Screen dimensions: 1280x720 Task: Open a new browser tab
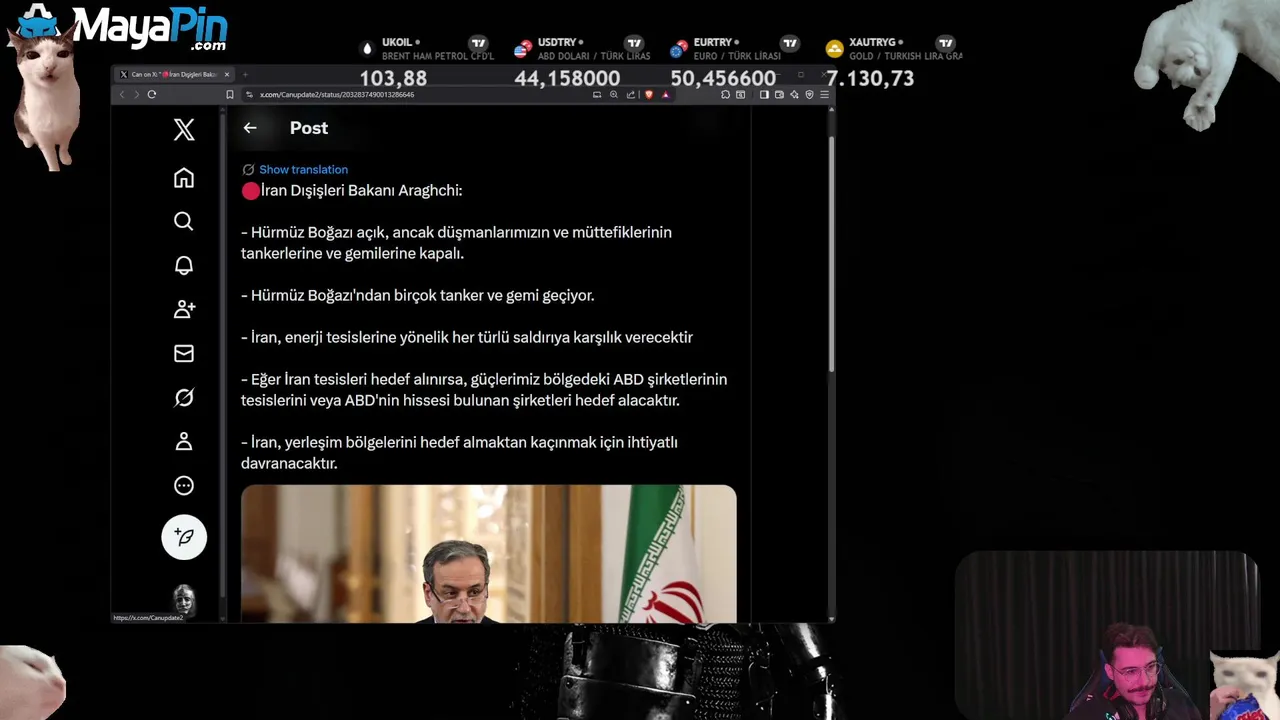pos(245,75)
